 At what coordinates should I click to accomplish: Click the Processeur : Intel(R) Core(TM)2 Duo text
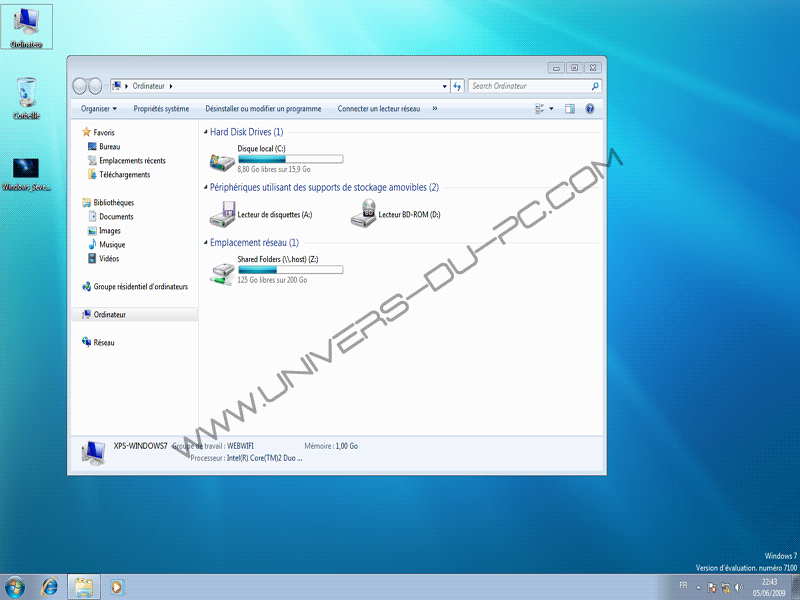coord(246,458)
